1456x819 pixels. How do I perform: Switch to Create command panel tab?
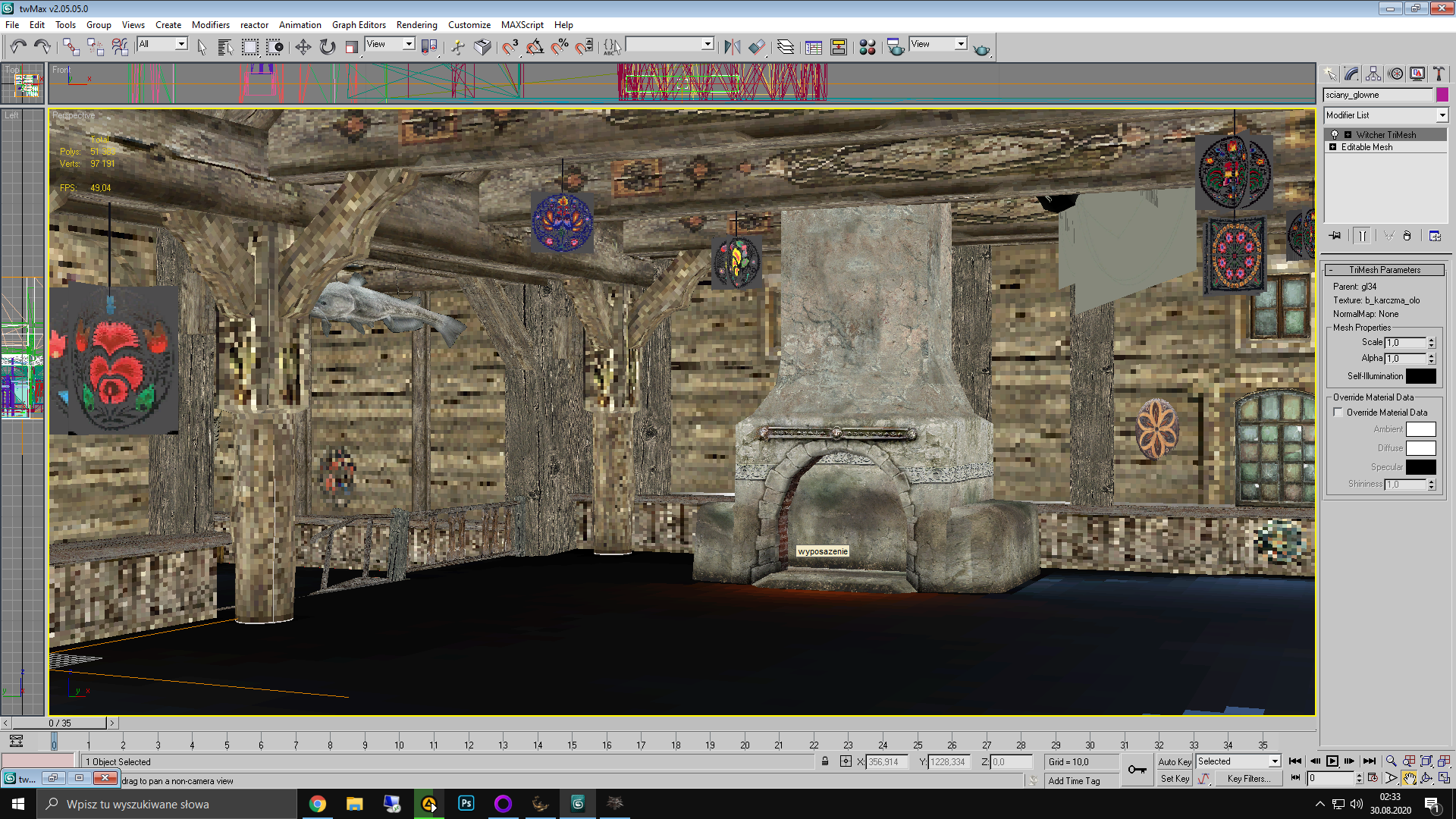click(1330, 74)
